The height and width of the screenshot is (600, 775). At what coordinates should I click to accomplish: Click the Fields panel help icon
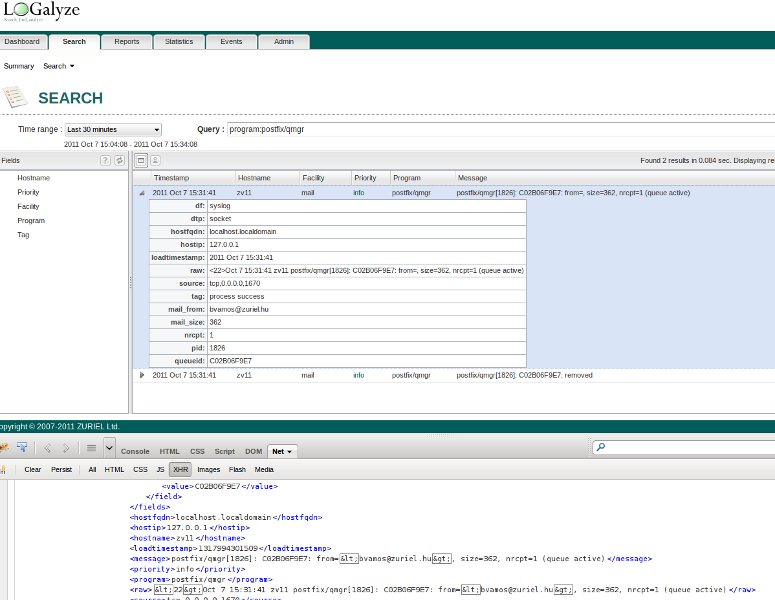click(x=105, y=160)
